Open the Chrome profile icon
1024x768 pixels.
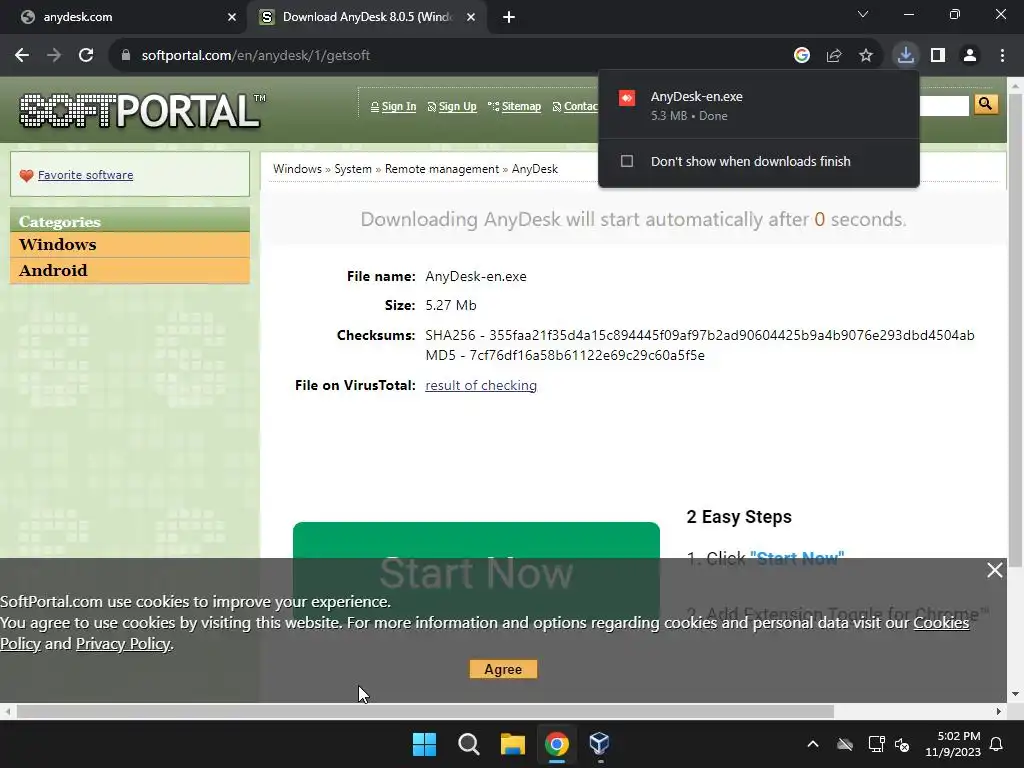[970, 56]
